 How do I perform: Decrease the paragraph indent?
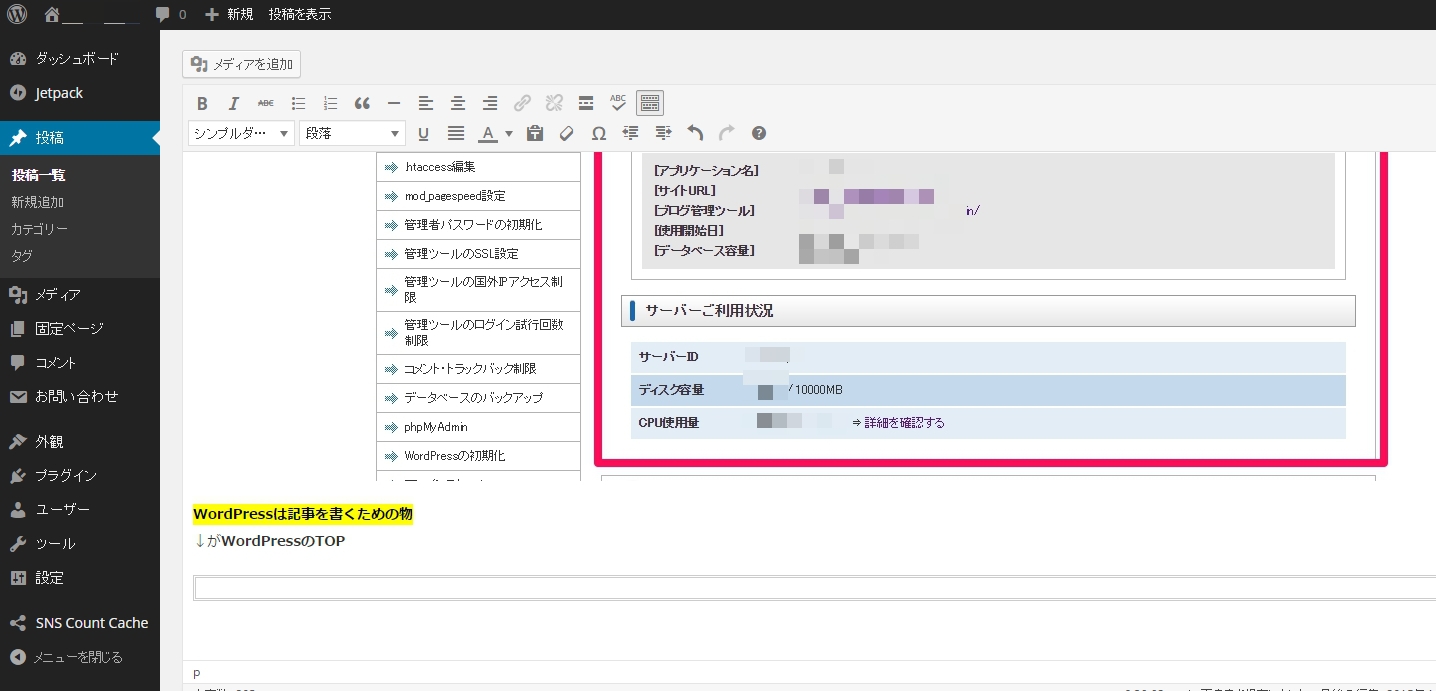click(631, 133)
